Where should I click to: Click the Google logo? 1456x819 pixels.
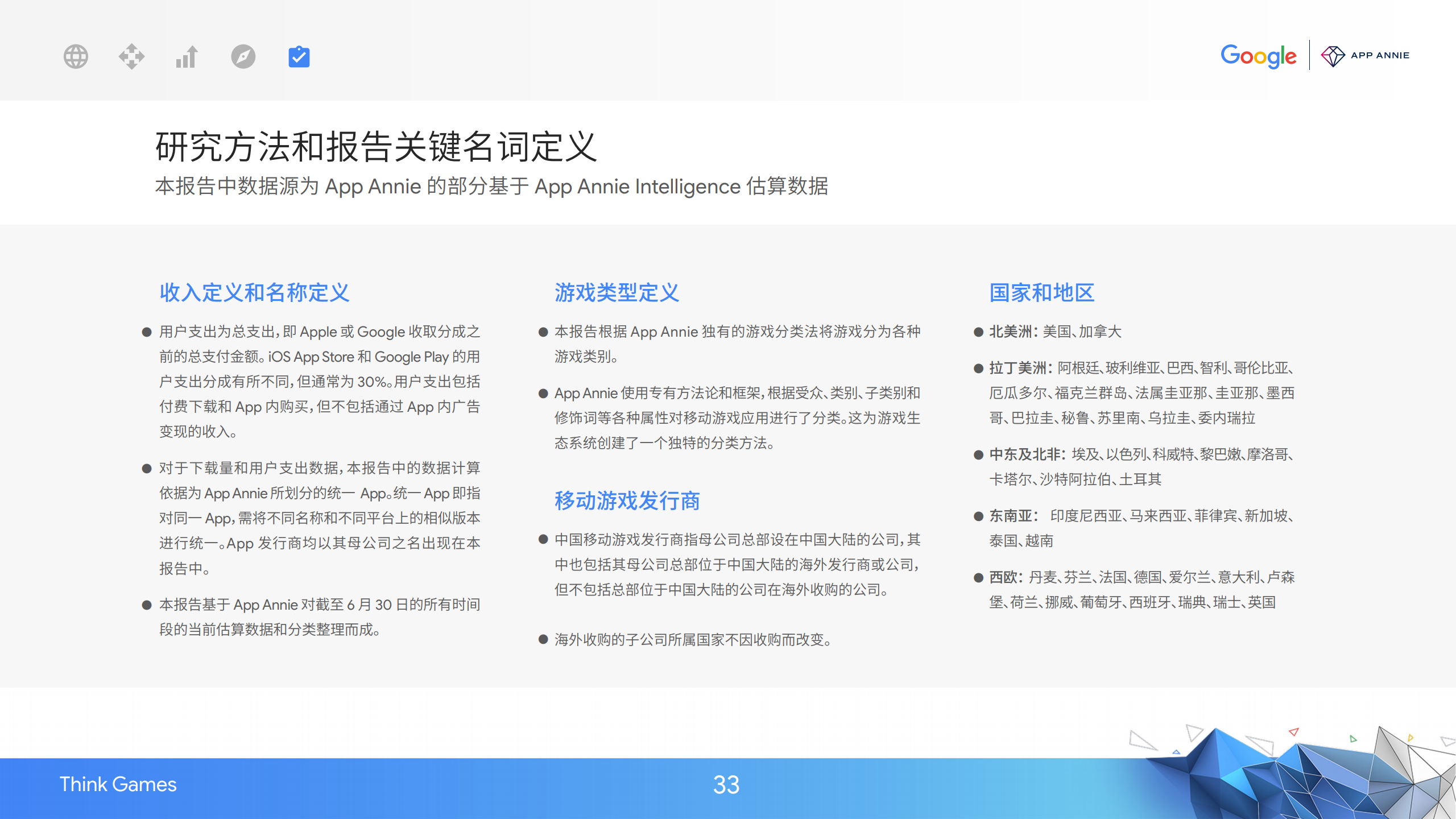tap(1258, 56)
